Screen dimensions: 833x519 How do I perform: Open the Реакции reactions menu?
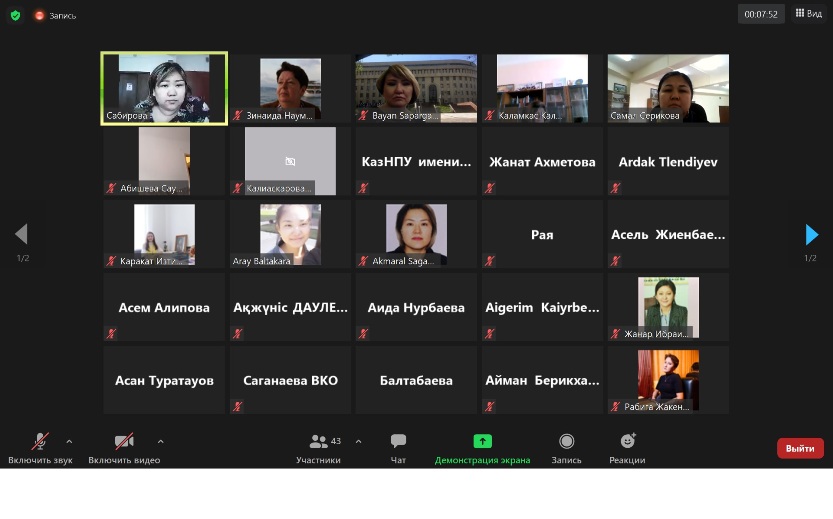[x=627, y=447]
